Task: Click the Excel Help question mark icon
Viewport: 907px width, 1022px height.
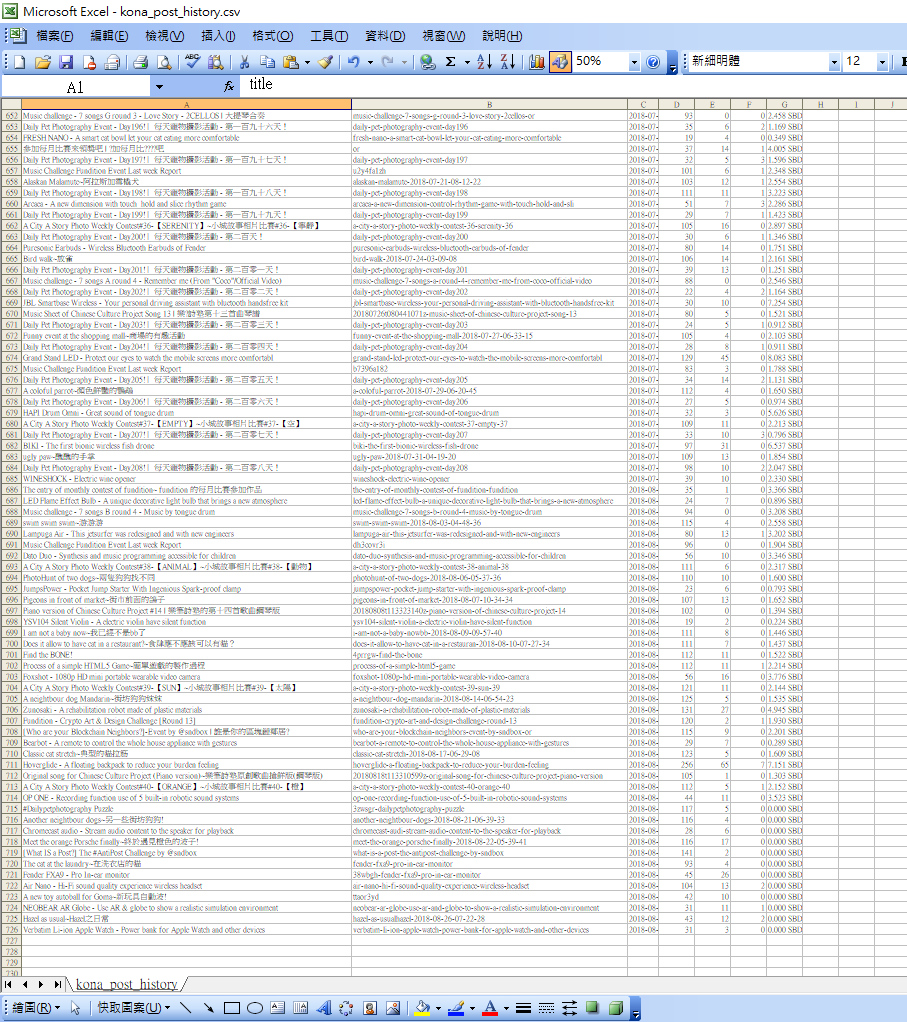Action: click(x=653, y=62)
